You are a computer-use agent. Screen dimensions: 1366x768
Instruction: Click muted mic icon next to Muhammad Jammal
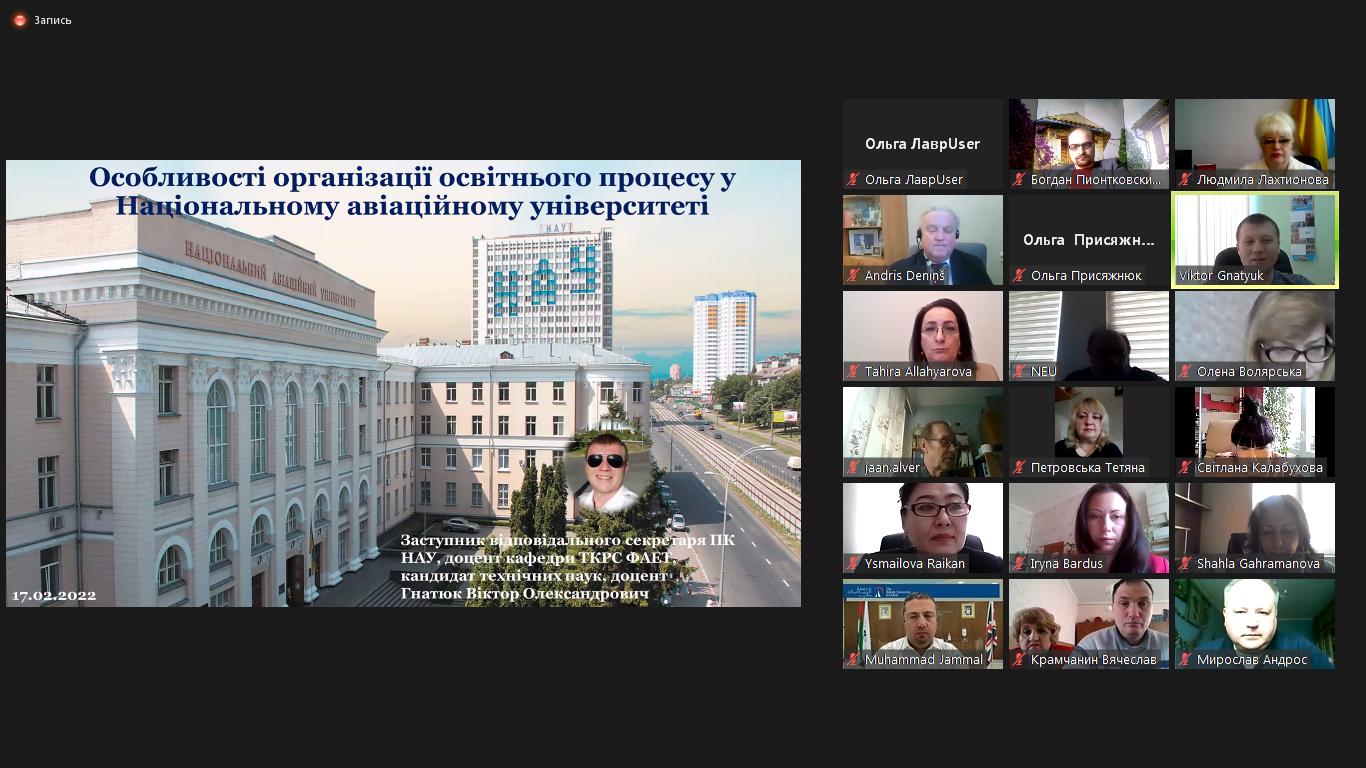[x=853, y=660]
